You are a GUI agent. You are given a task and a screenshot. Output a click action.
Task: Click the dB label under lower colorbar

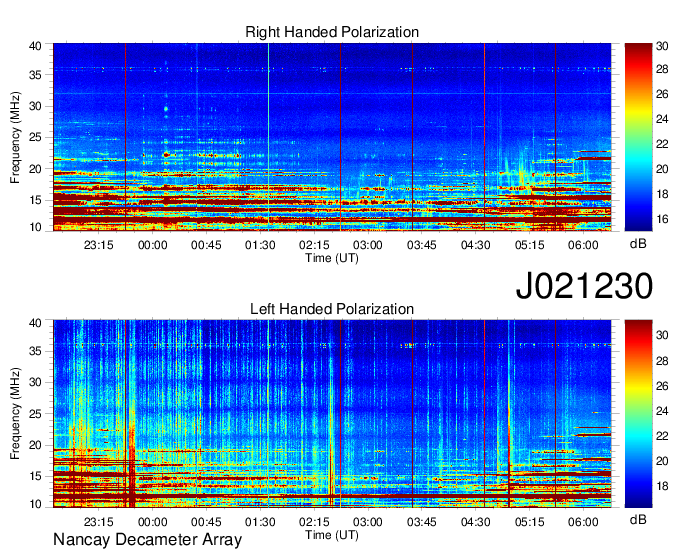pyautogui.click(x=638, y=520)
